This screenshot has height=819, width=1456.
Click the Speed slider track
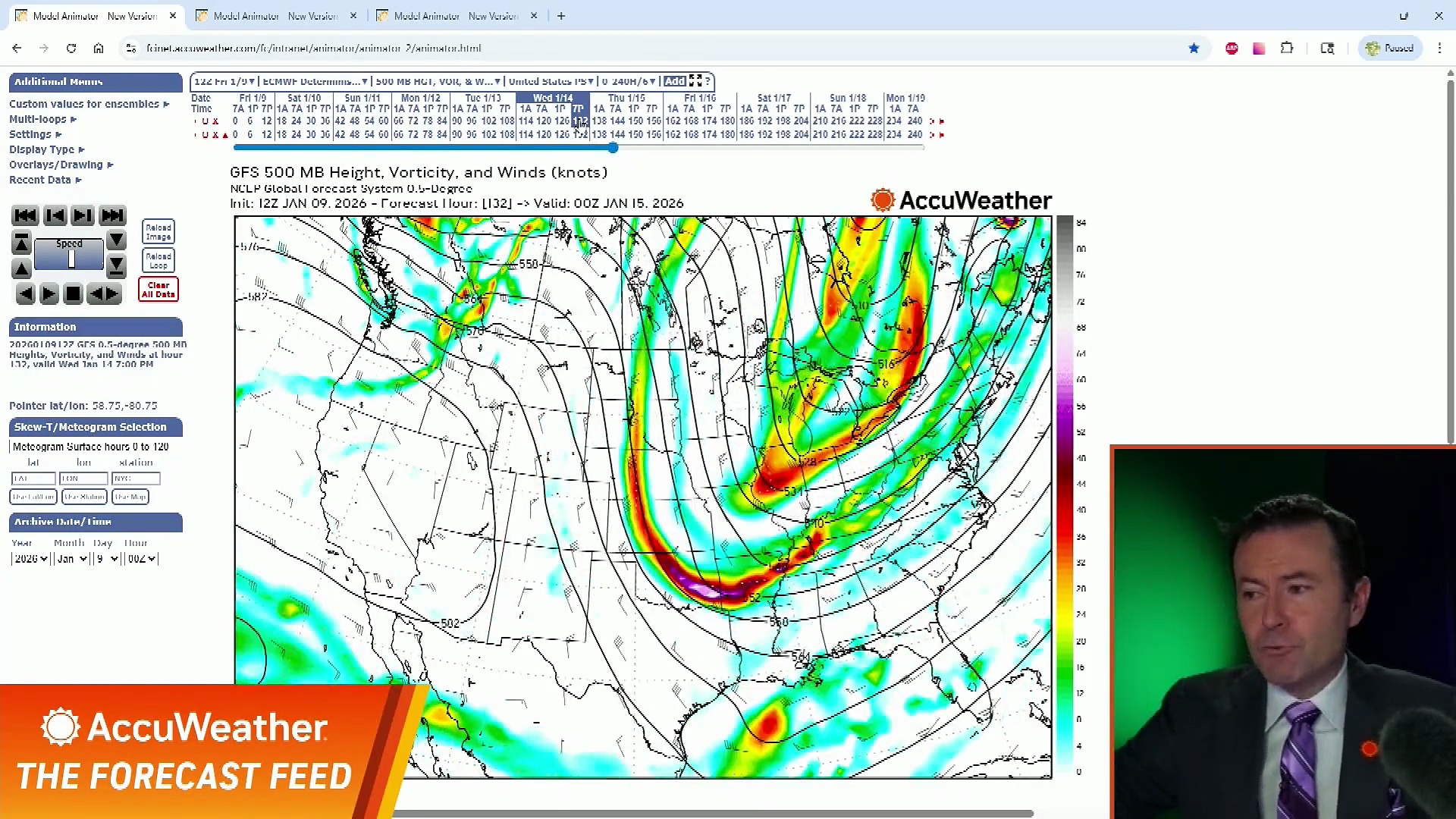coord(70,256)
